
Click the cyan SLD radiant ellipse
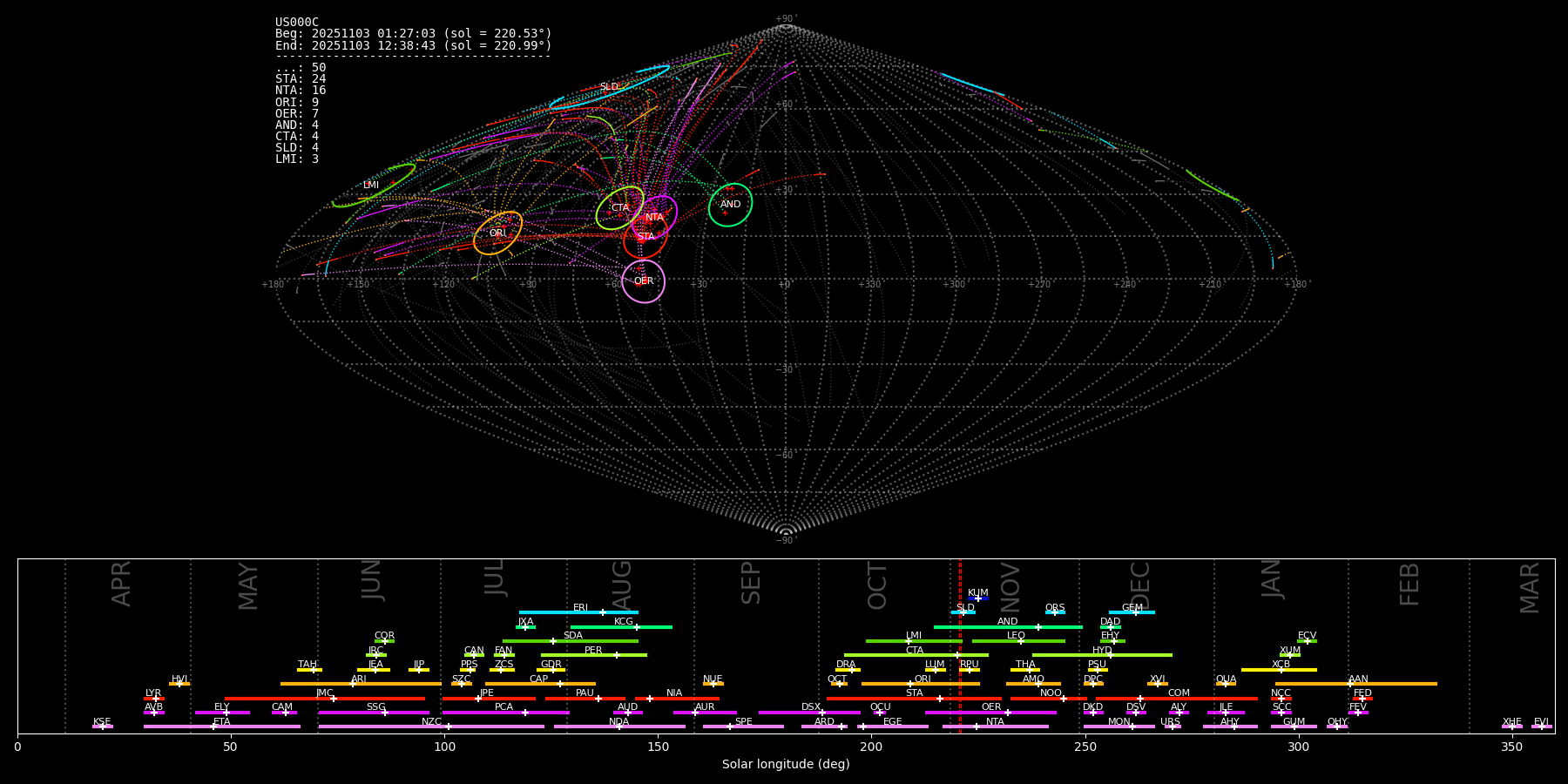point(609,87)
